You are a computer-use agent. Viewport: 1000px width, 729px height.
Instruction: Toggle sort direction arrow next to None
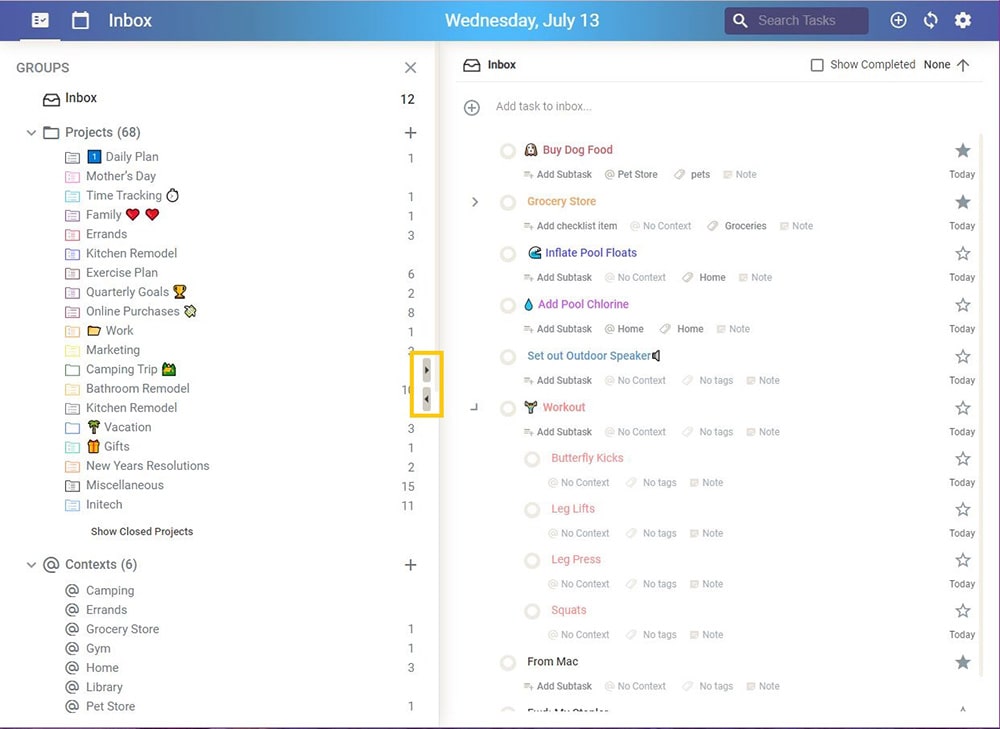[x=963, y=65]
